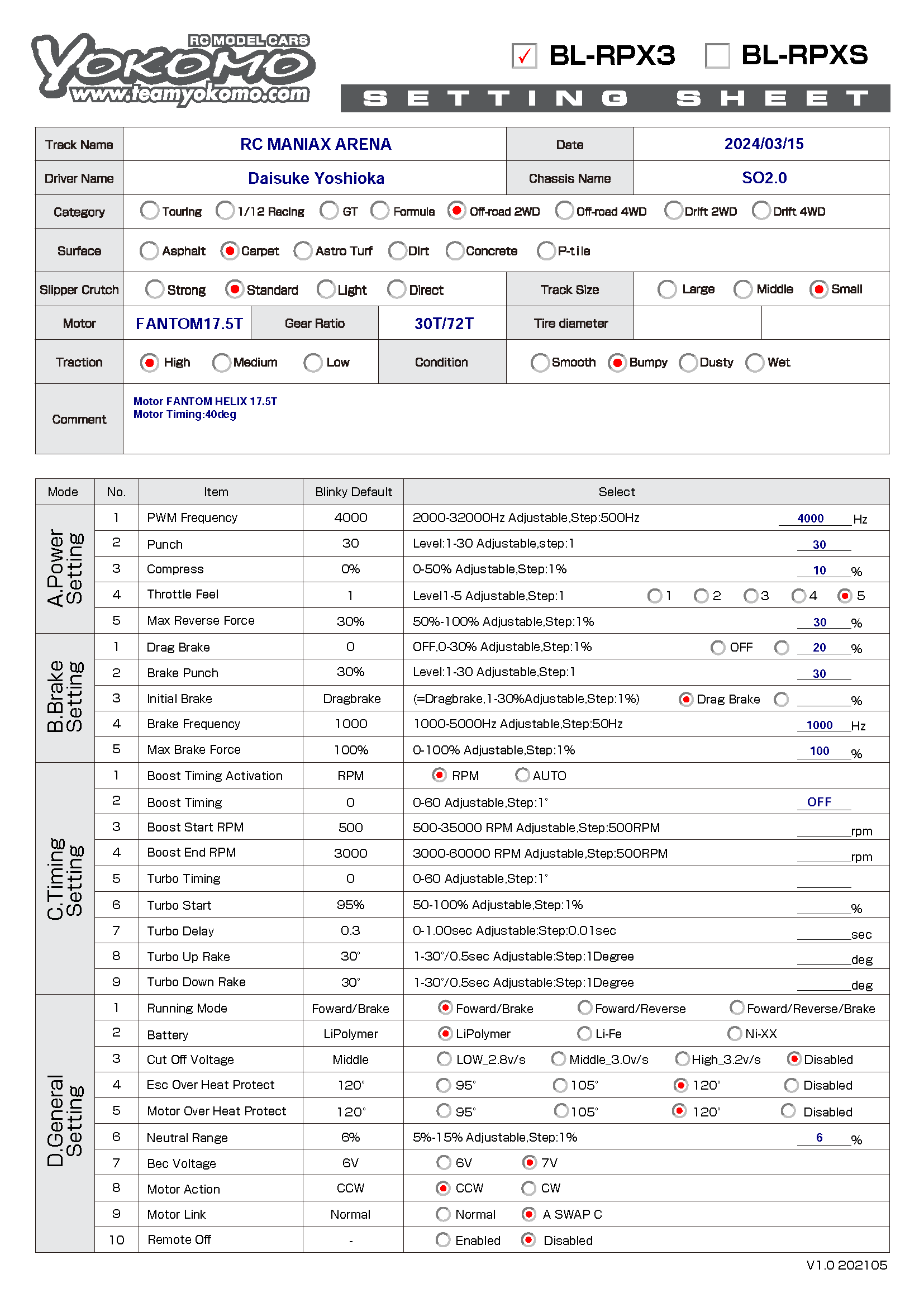
Task: Click the Track Name field
Action: coord(315,144)
